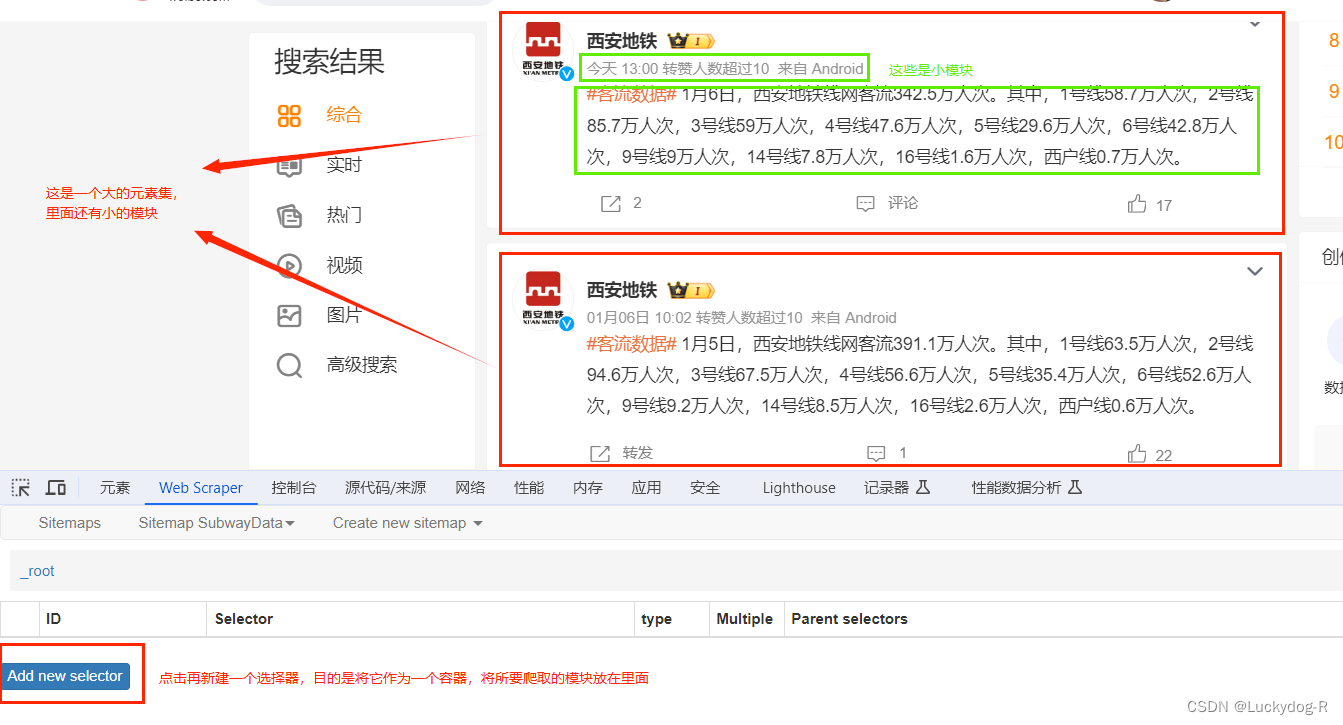Switch to 控制台 DevTools tab
Viewport: 1343px width, 725px height.
(293, 488)
